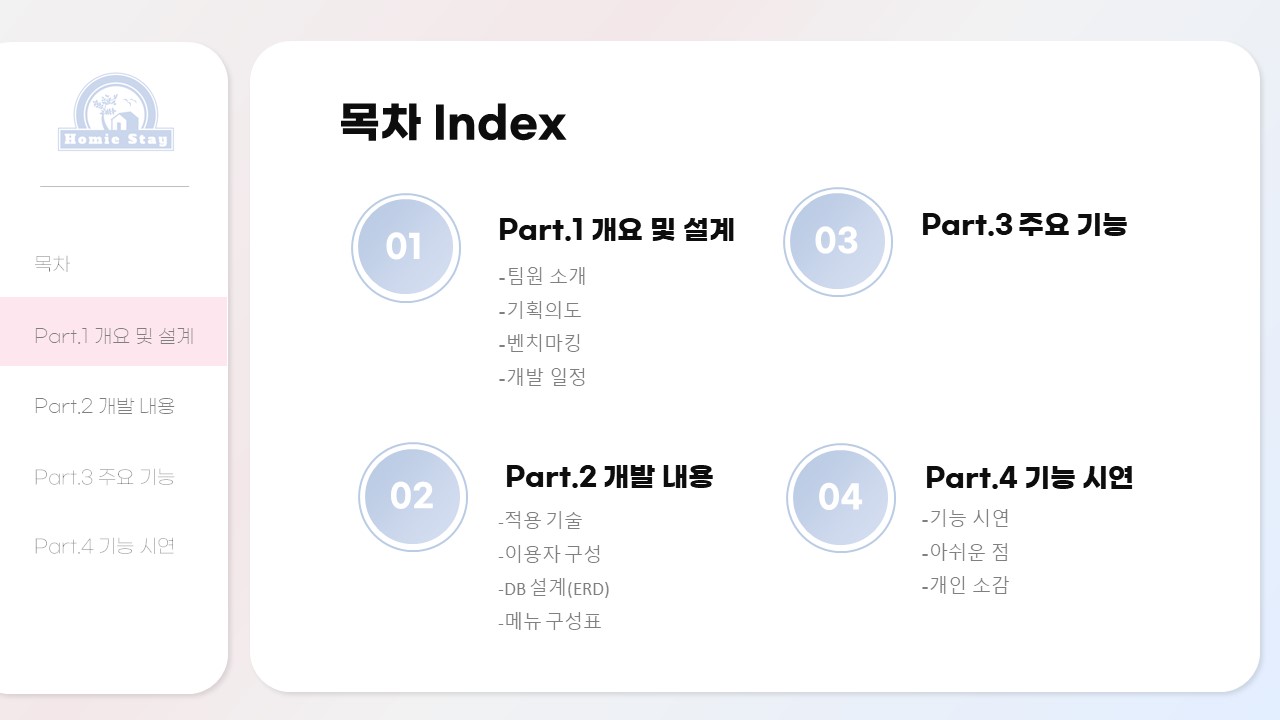Select the 04 circle badge

(841, 498)
